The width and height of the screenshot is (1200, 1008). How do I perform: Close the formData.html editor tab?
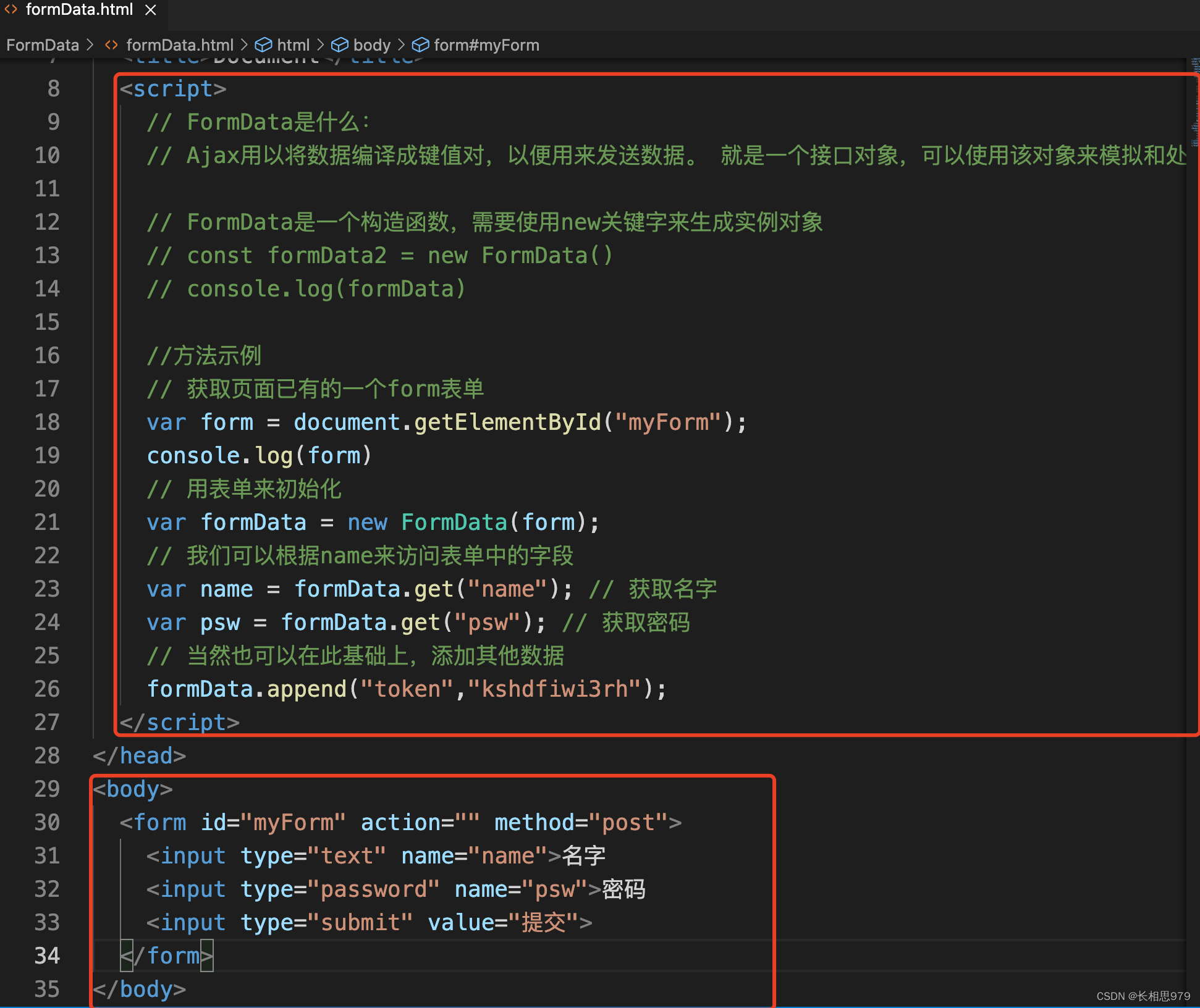[151, 10]
